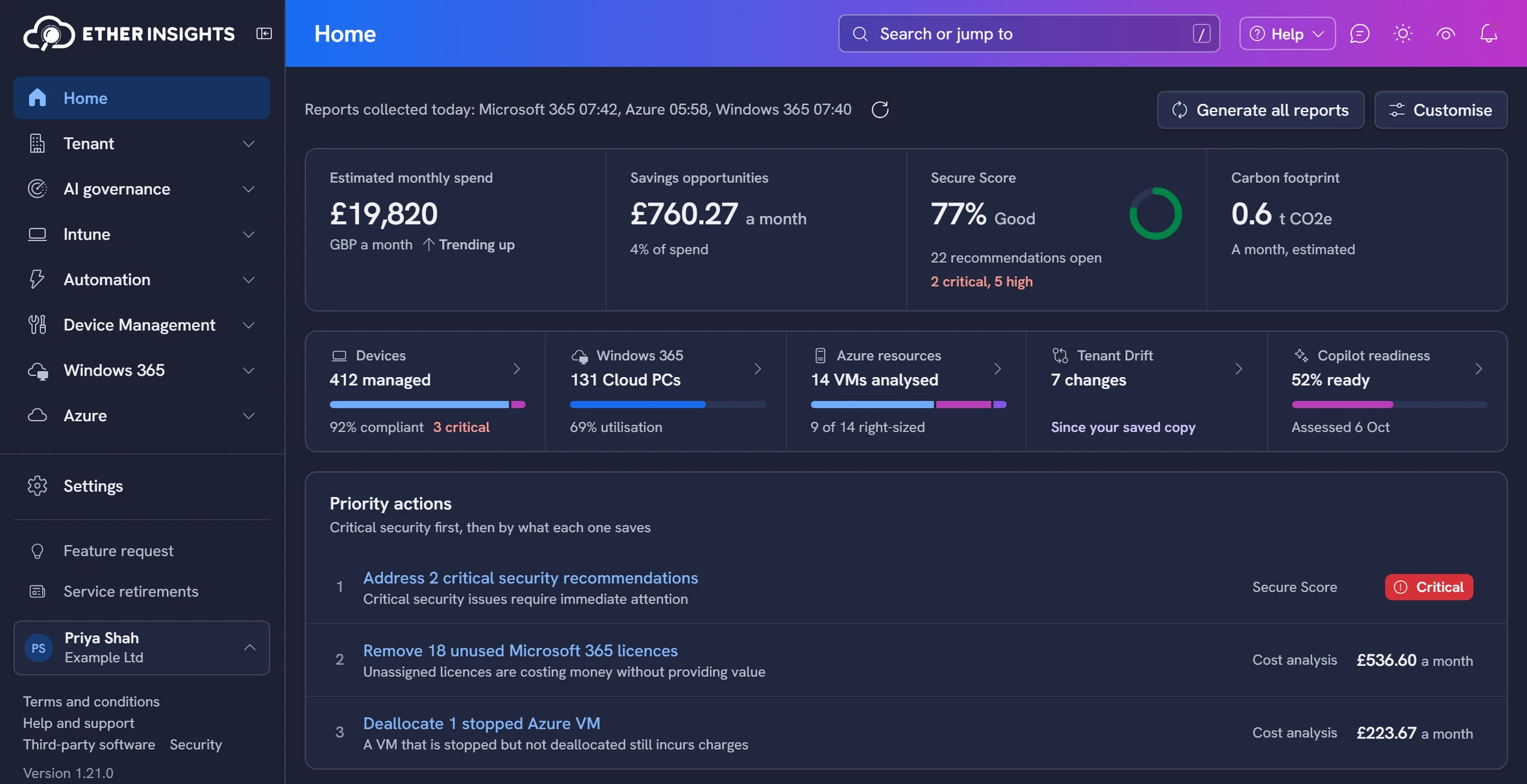Screen dimensions: 1527x784
Task: Expand the Intune section chevron
Action: coord(248,234)
